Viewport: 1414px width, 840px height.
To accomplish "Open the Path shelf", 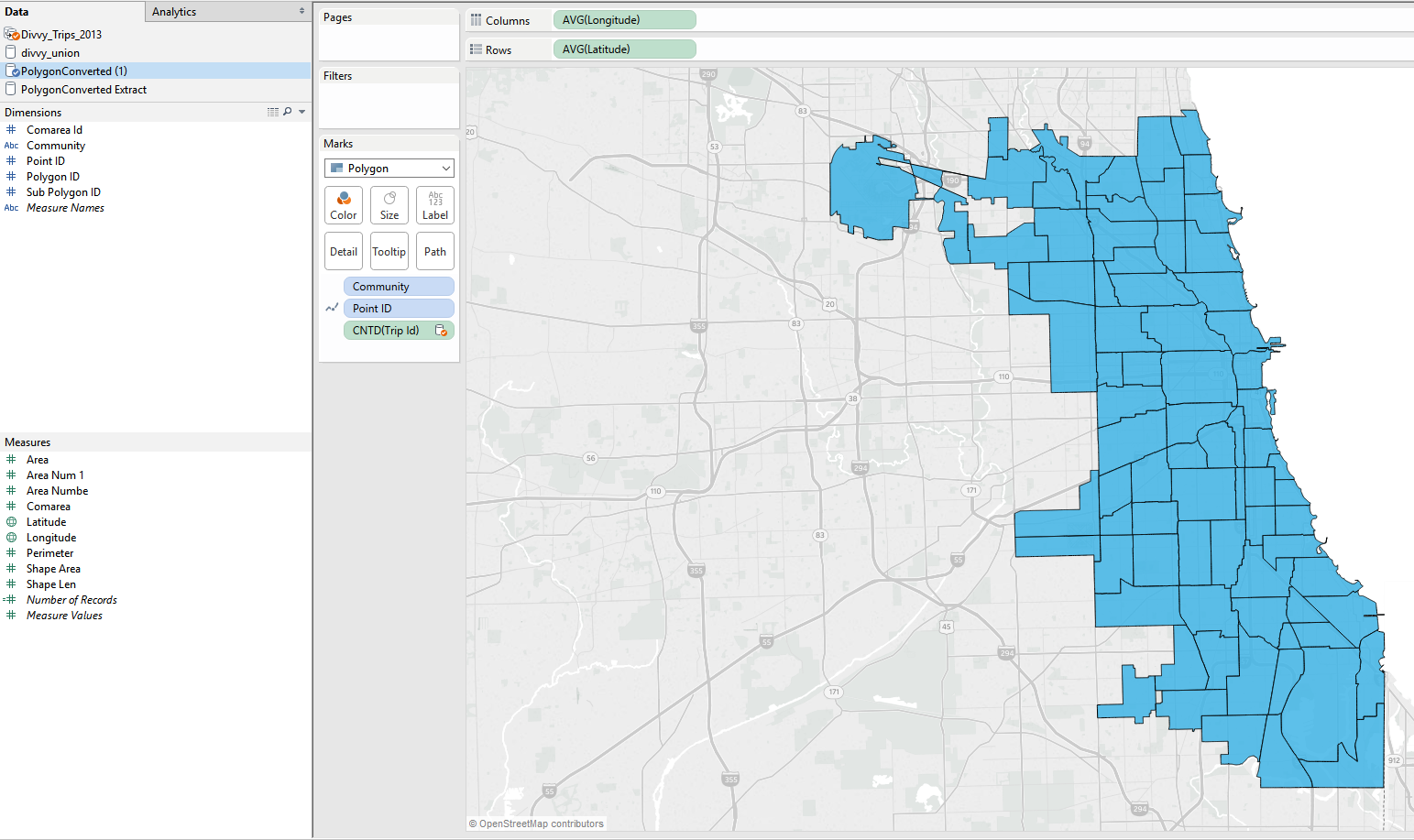I will point(434,250).
